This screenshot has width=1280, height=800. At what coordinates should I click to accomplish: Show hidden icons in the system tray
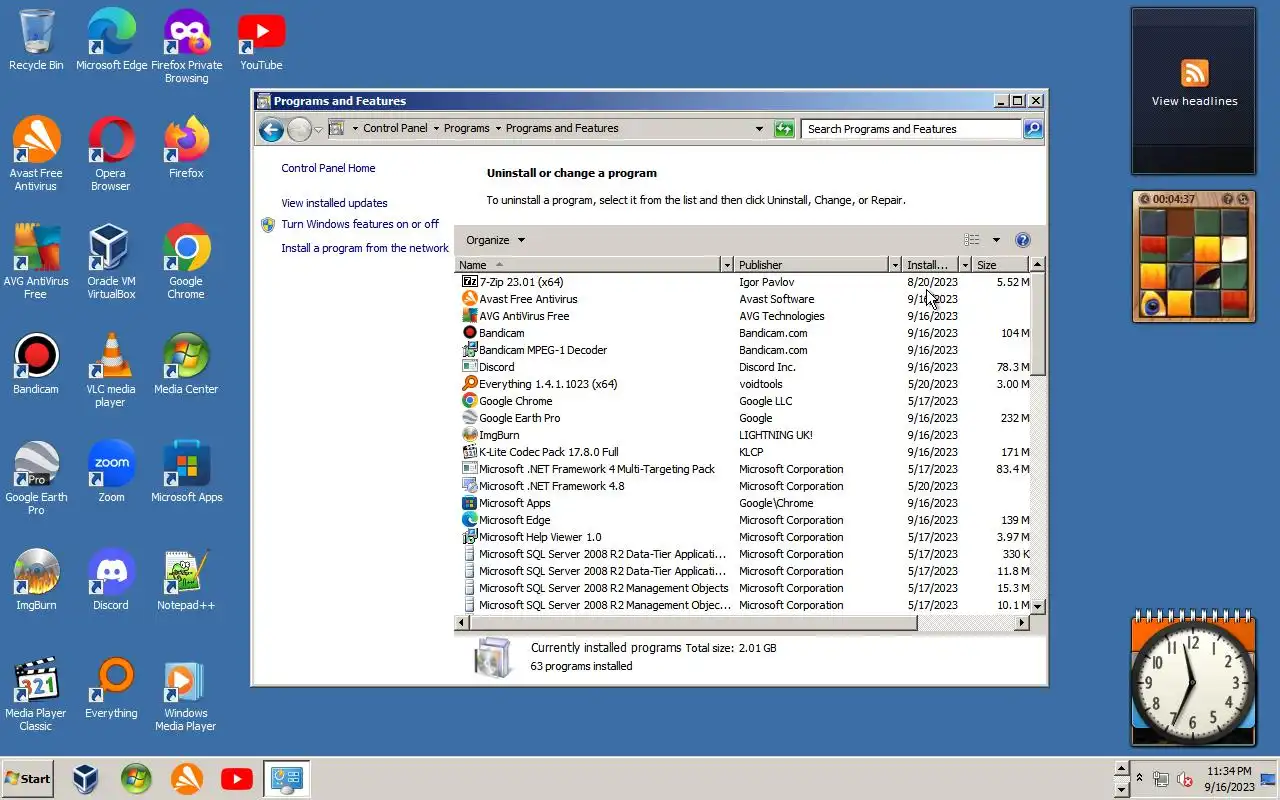pos(1139,778)
